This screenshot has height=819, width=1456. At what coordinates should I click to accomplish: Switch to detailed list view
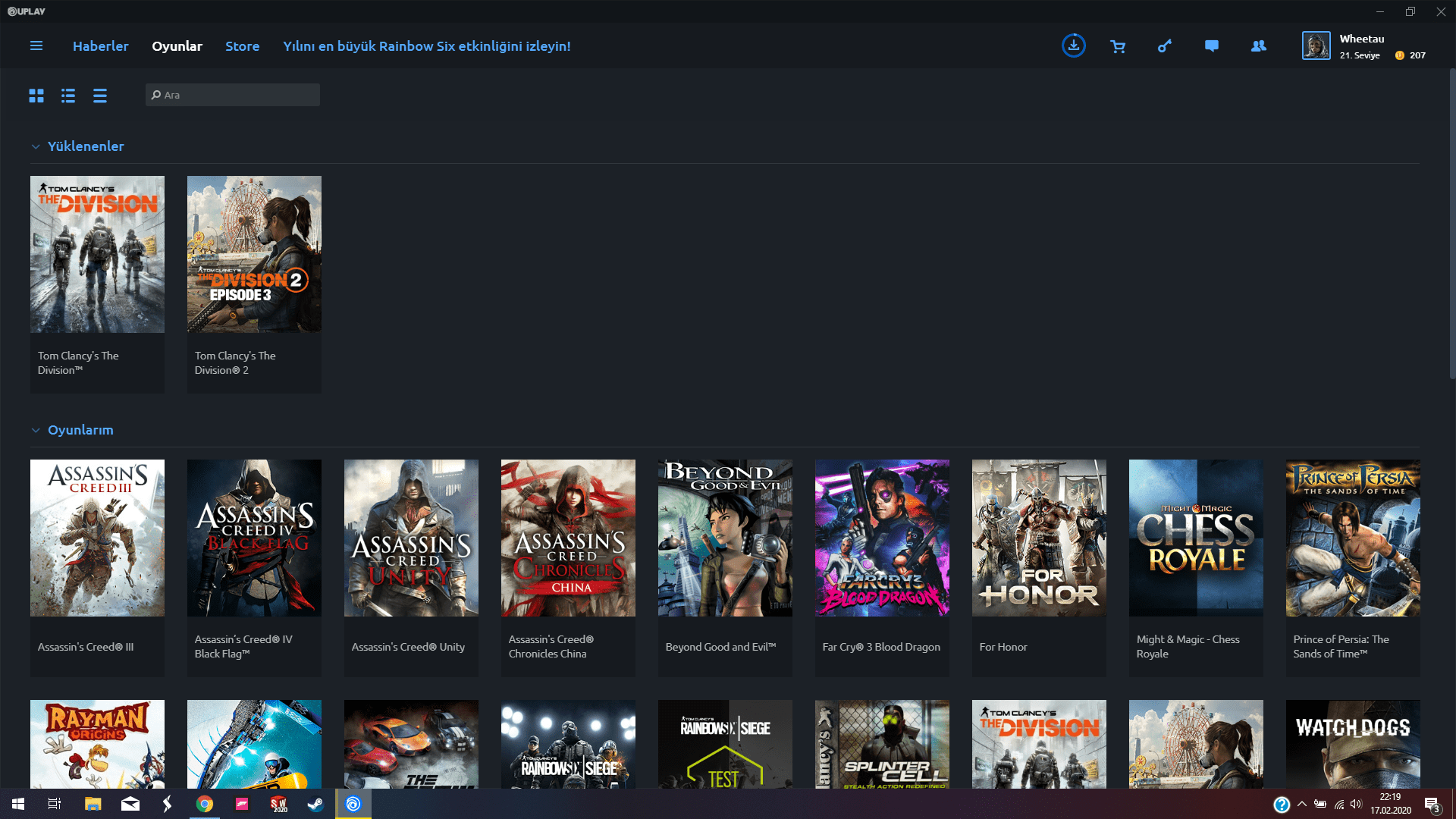(x=68, y=96)
